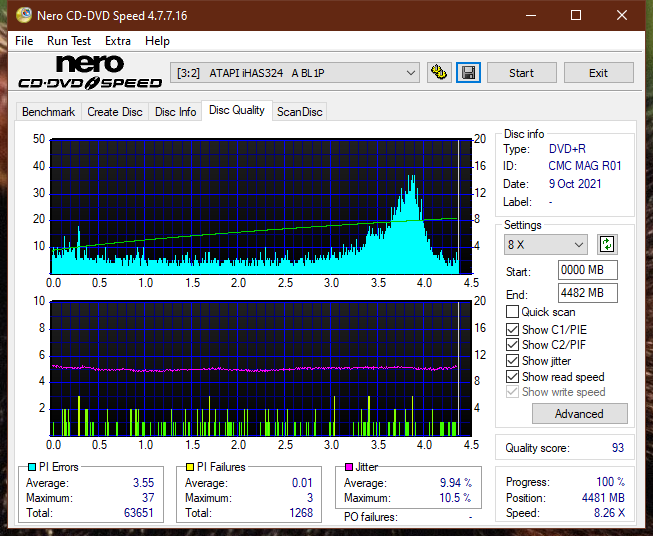Click the disabled Show write speed checkbox
The height and width of the screenshot is (536, 653).
(512, 391)
